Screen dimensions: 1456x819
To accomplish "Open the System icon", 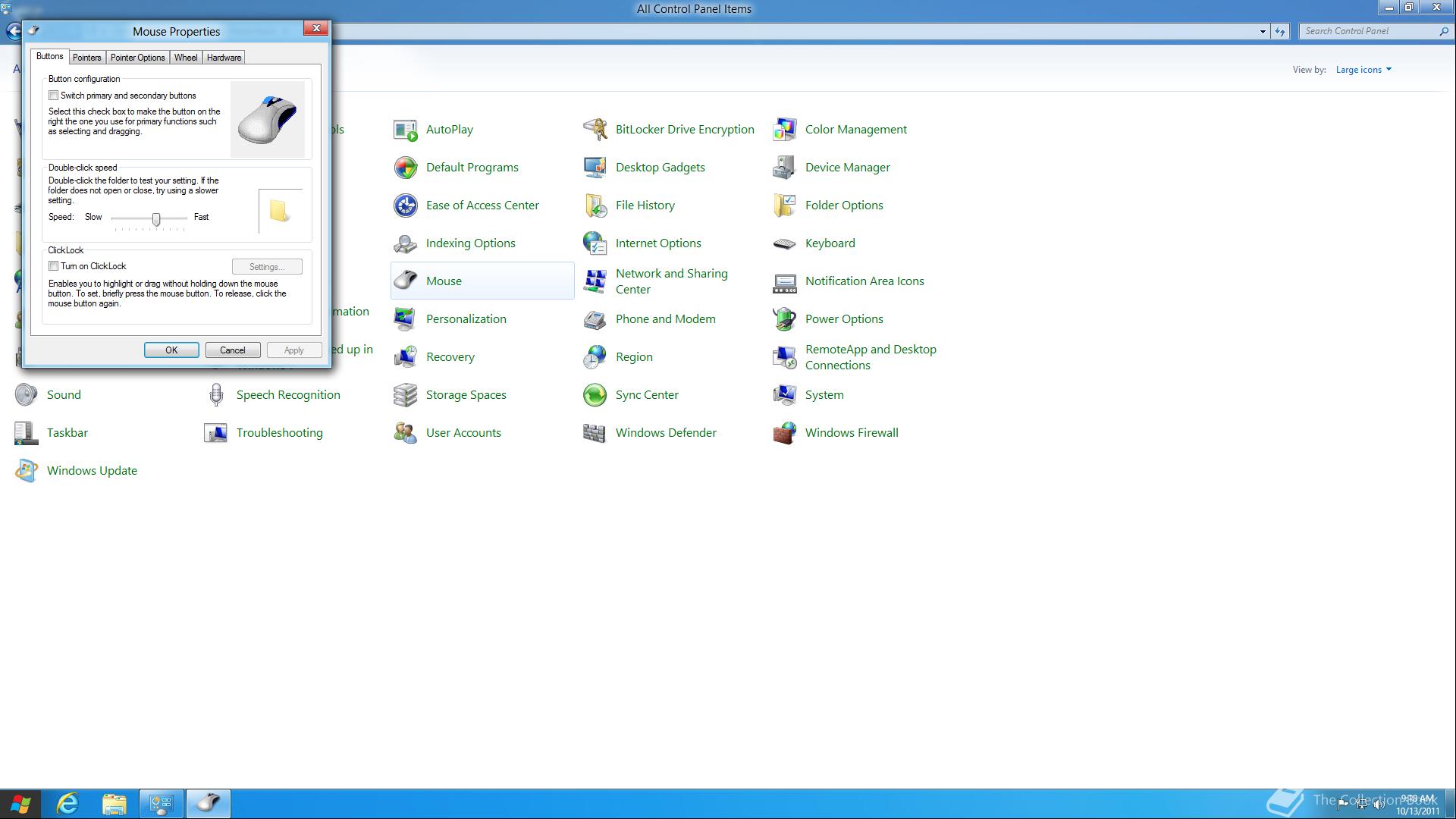I will 785,395.
